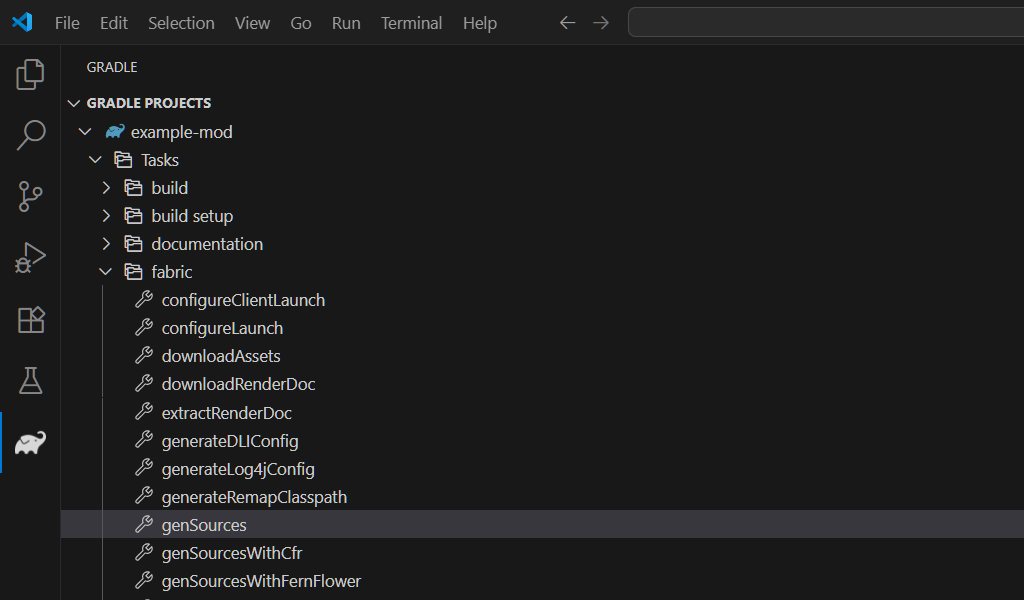Open the Run and Debug view
This screenshot has height=600, width=1024.
click(x=30, y=257)
